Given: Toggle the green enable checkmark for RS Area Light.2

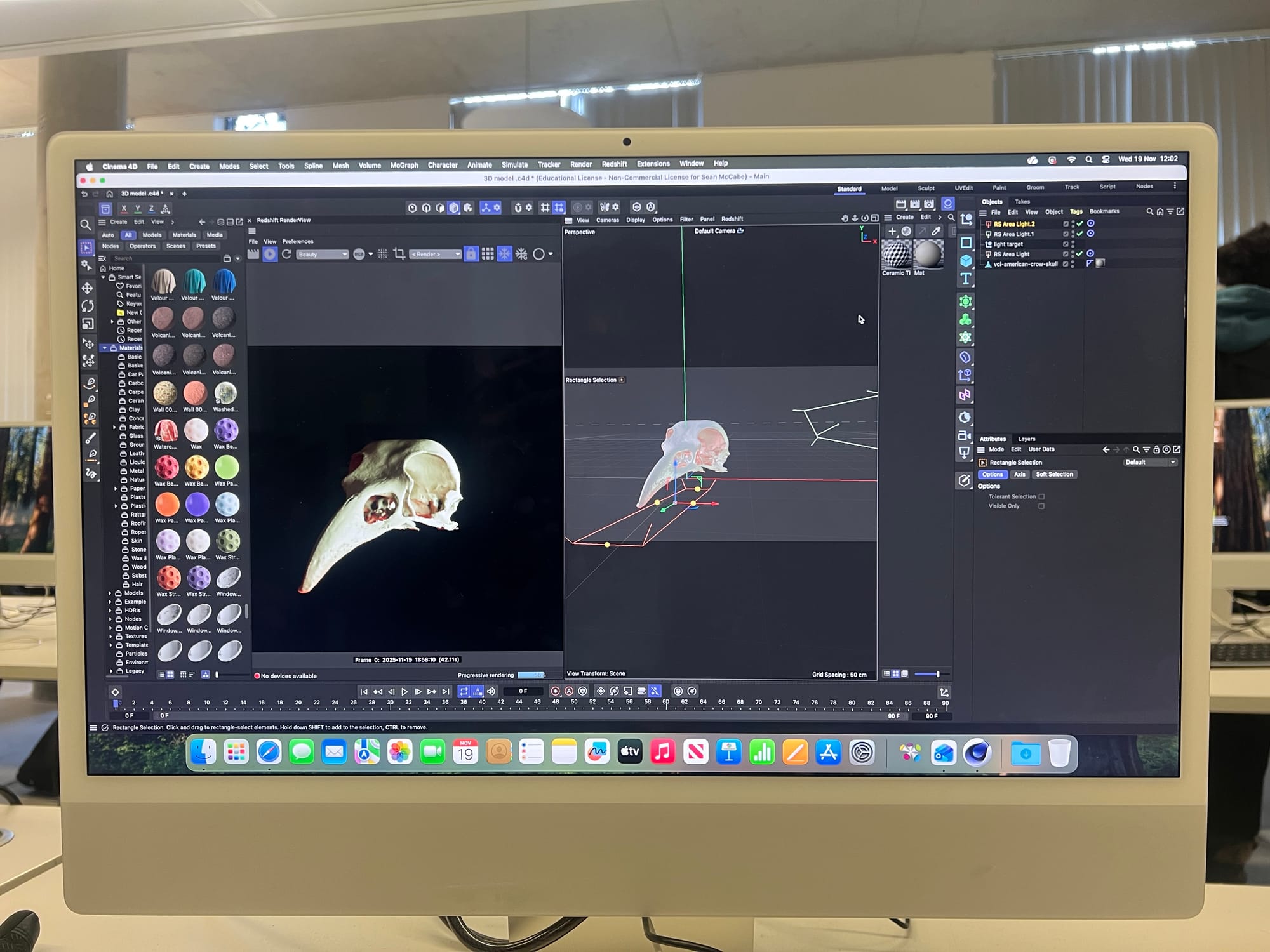Looking at the screenshot, I should pyautogui.click(x=1079, y=224).
